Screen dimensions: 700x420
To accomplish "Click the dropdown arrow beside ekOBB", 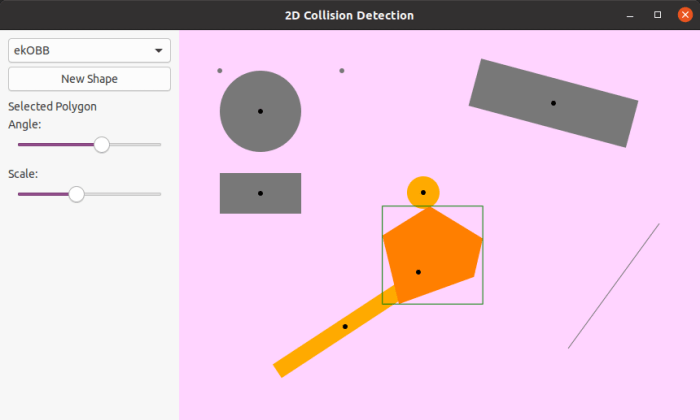I will click(158, 50).
